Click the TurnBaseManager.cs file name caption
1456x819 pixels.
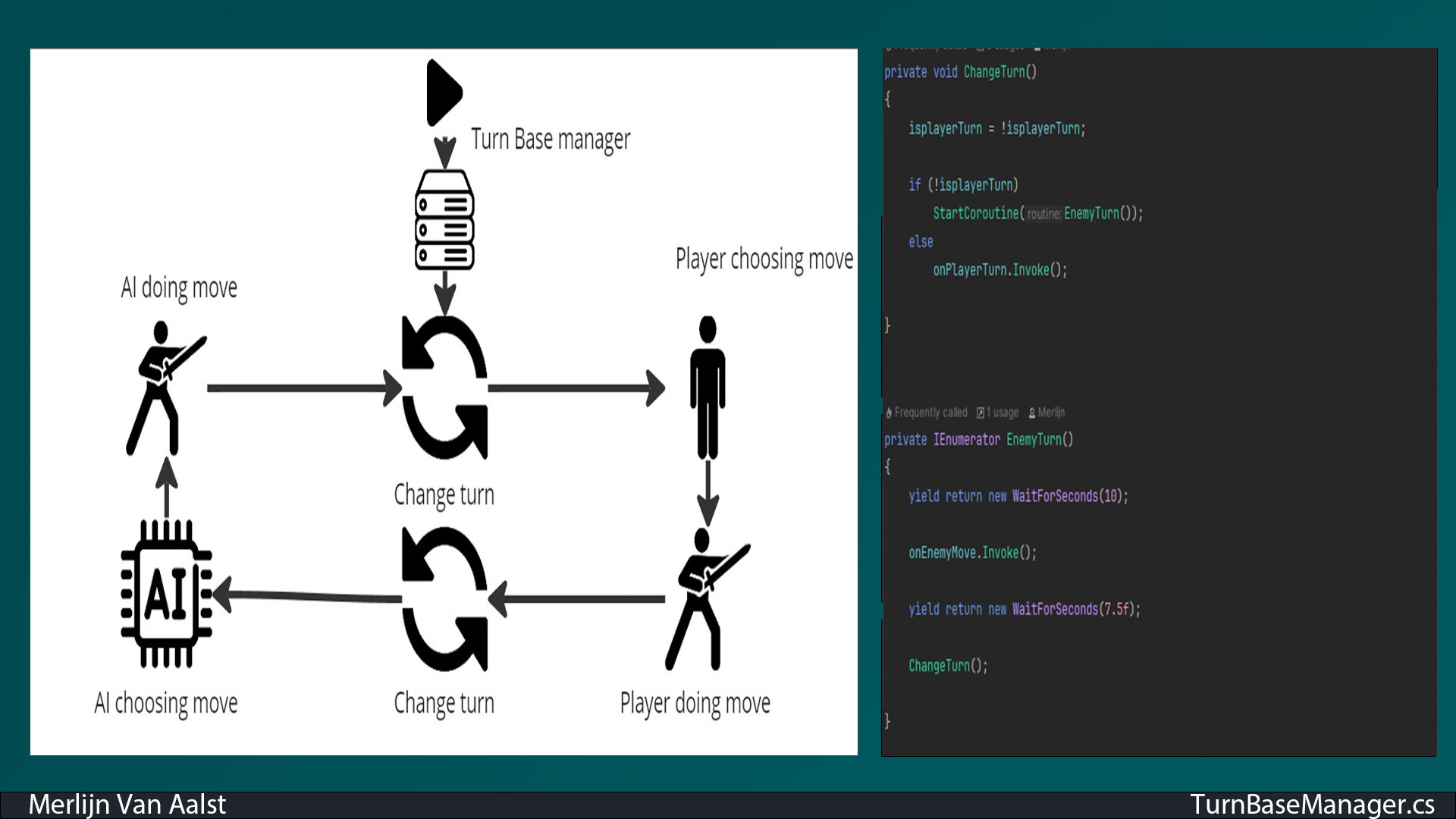pyautogui.click(x=1312, y=805)
